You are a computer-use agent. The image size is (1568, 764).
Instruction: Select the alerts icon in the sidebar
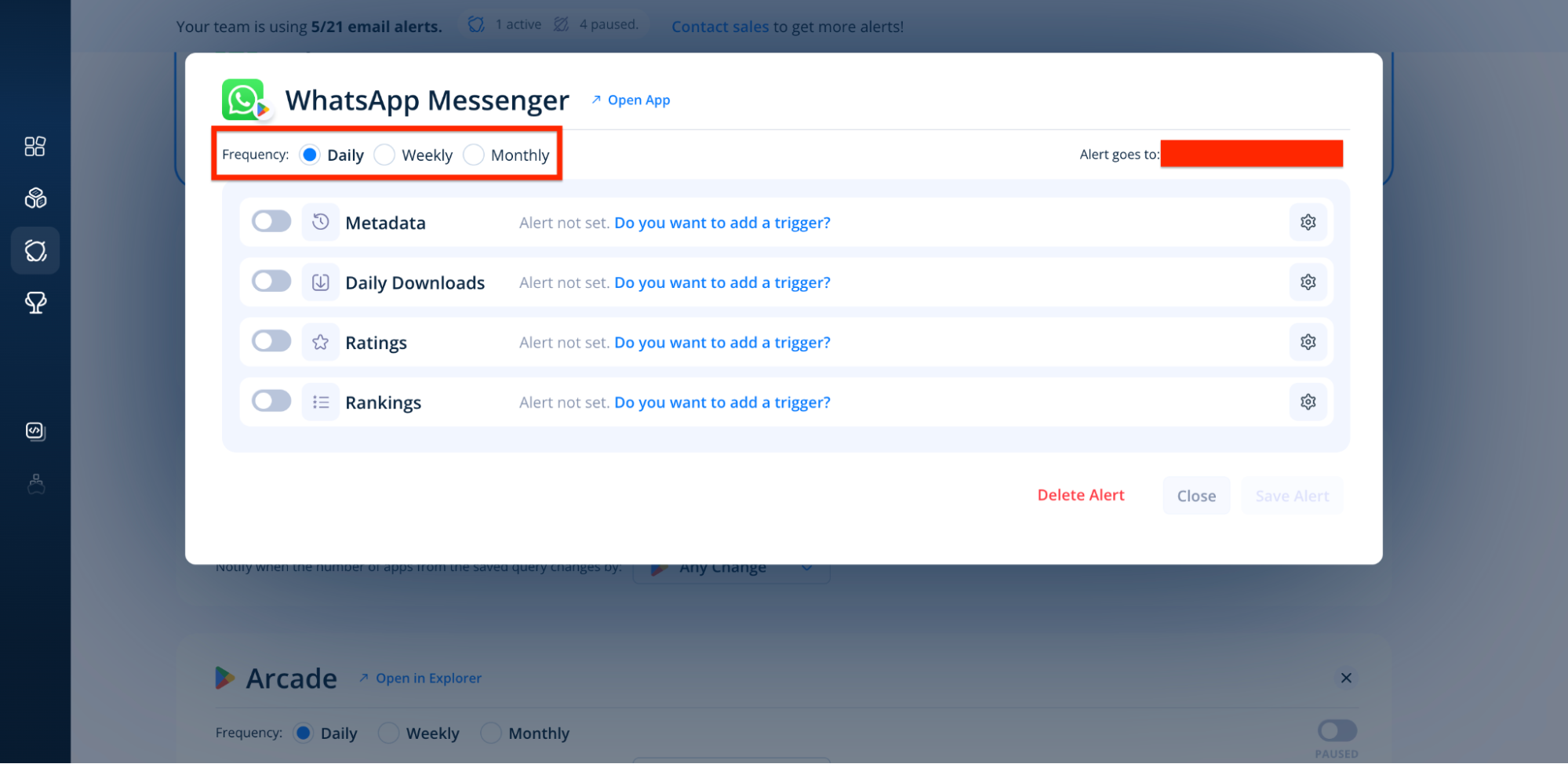click(35, 251)
